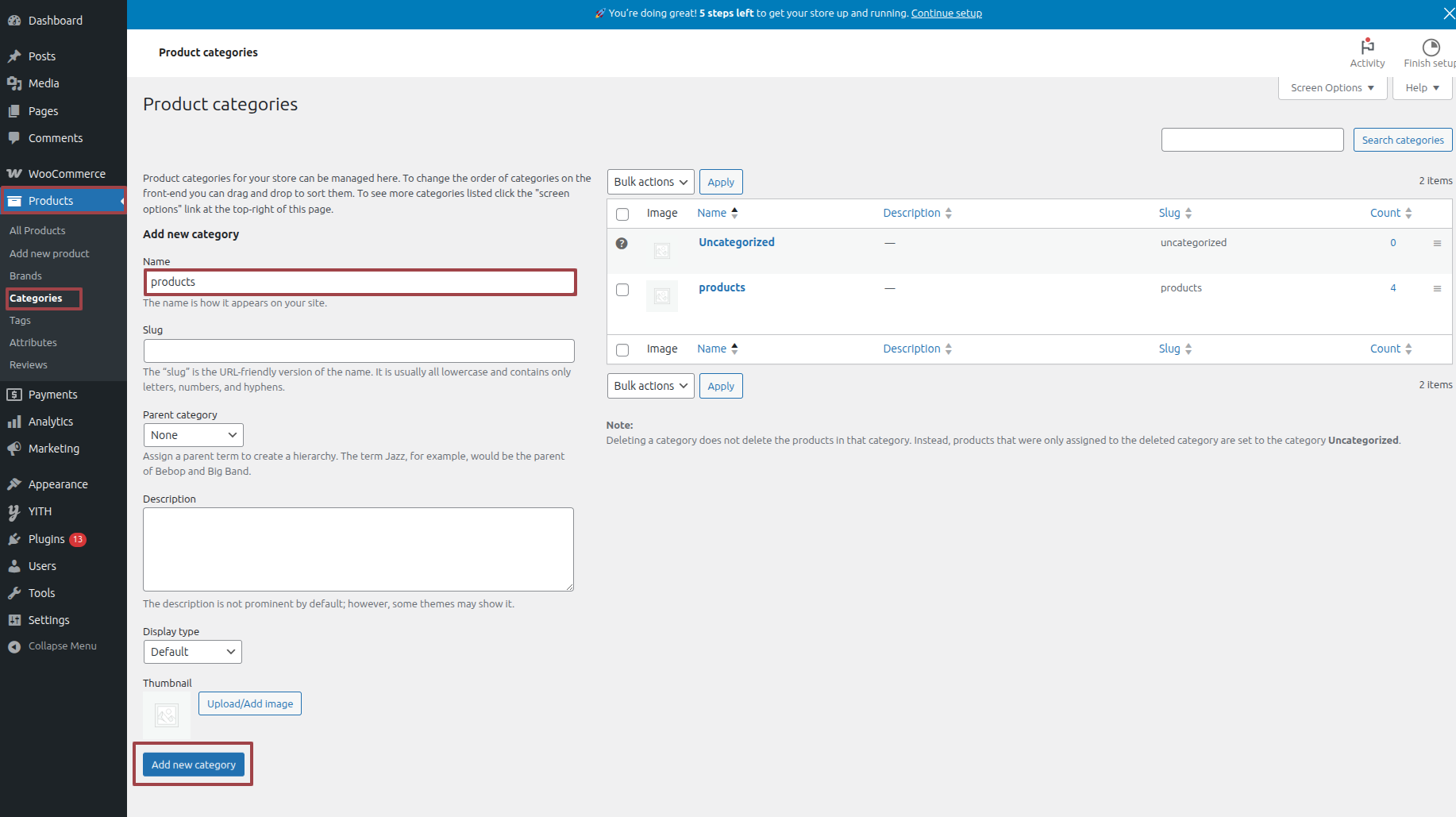Check the select-all box in table header

click(x=622, y=214)
